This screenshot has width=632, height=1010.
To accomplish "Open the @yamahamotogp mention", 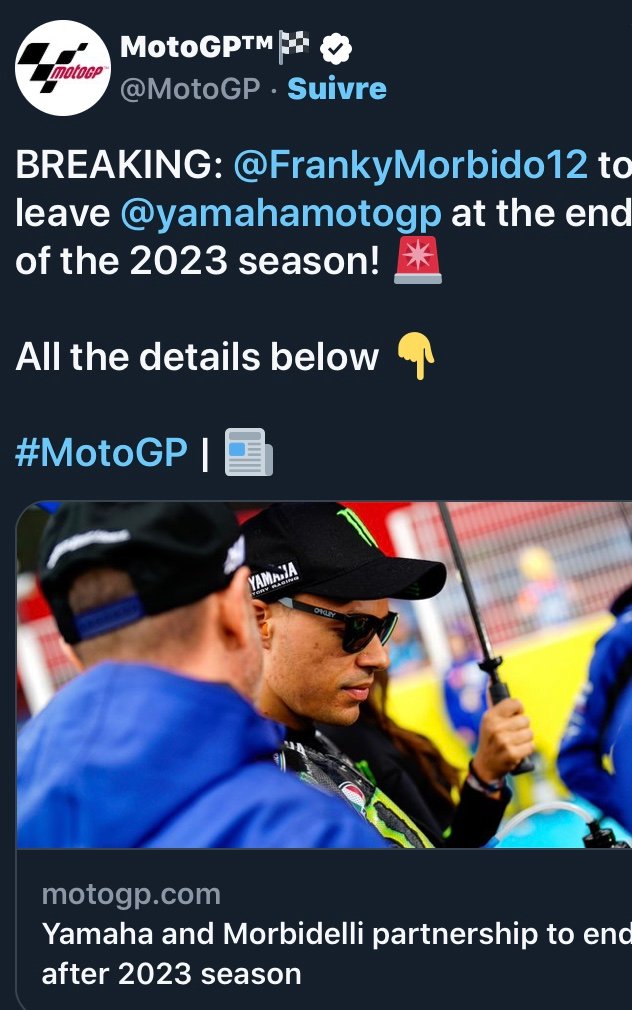I will (281, 214).
